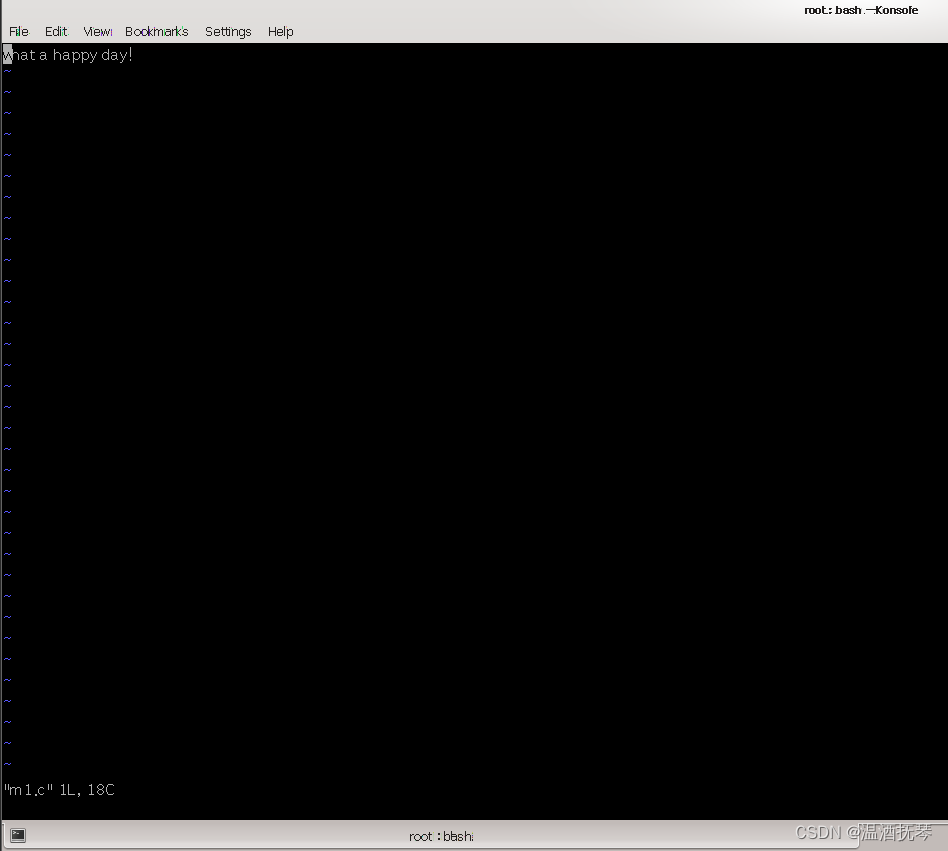
Task: Click the "1L" line count indicator
Action: pyautogui.click(x=67, y=789)
